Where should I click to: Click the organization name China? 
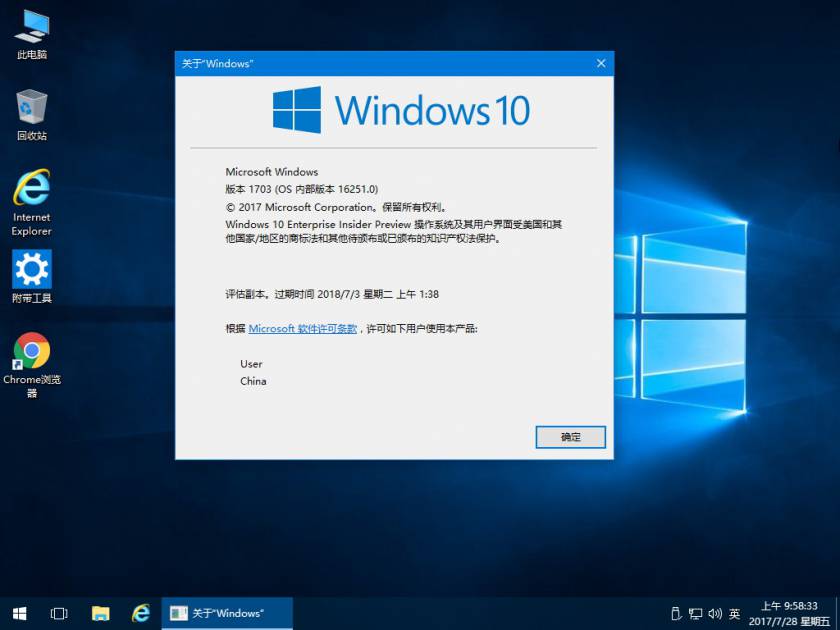(253, 381)
